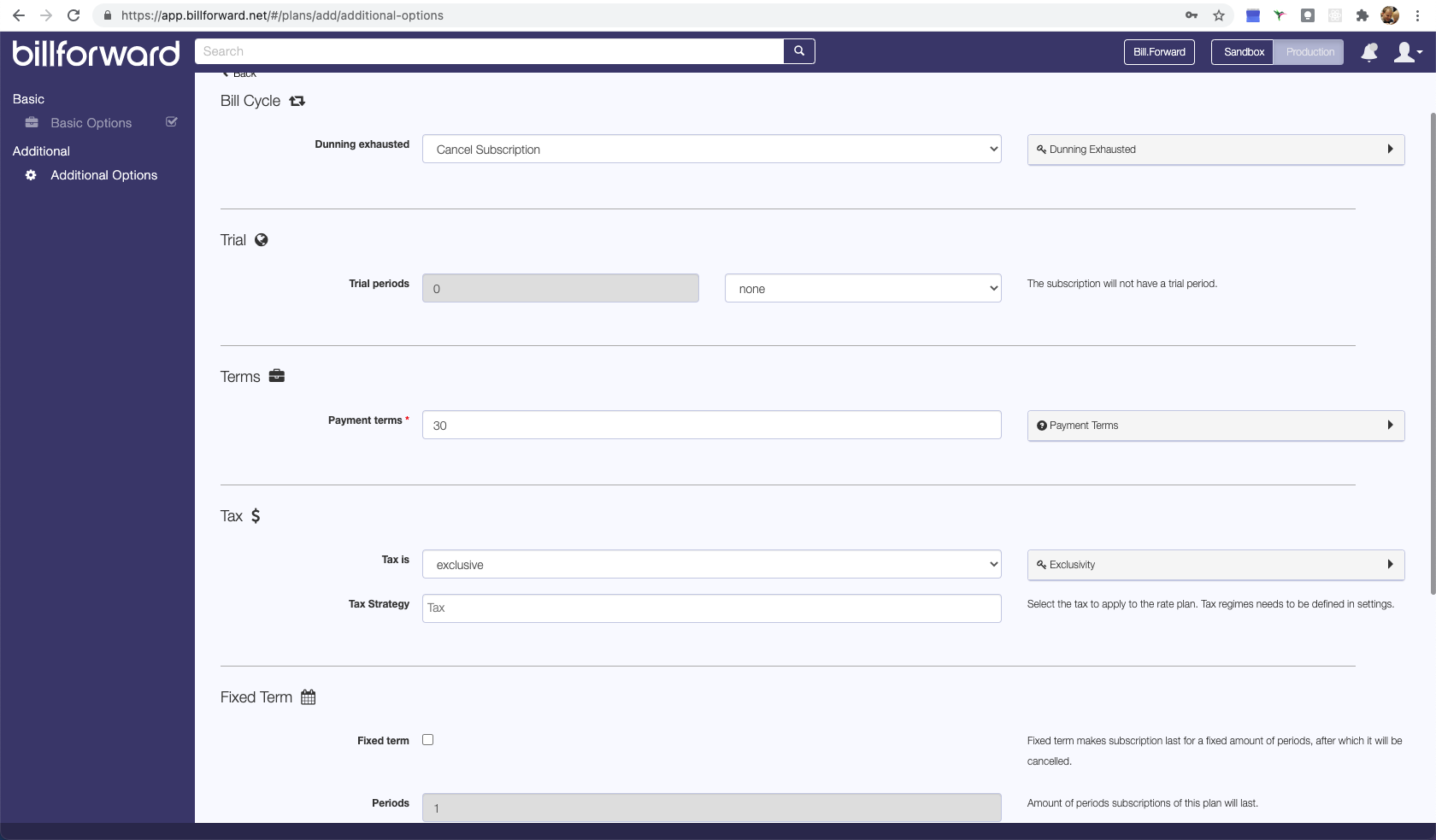
Task: Click the checkmark icon in Basic Options row
Action: coord(172,121)
